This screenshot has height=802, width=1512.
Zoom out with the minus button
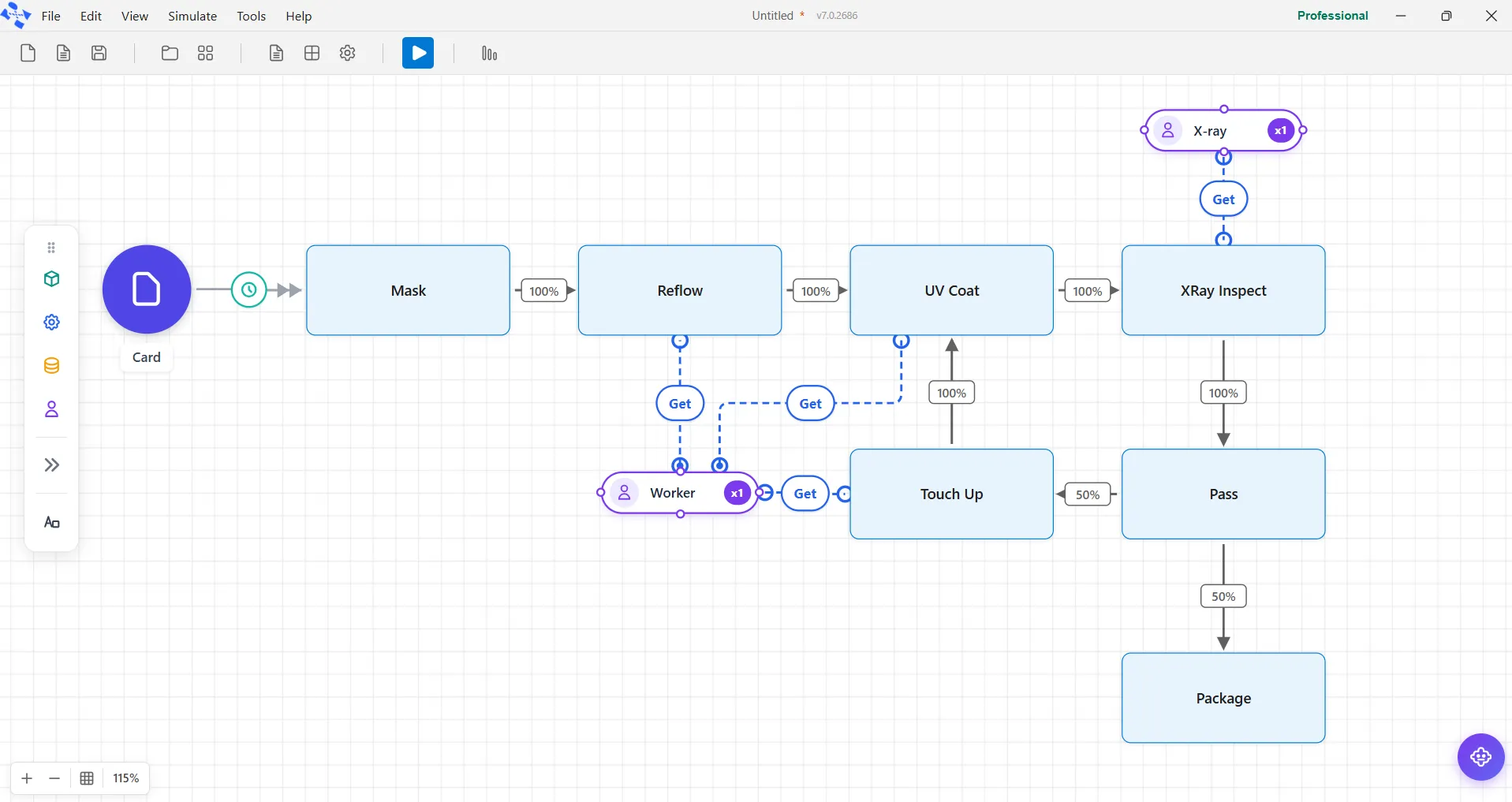54,778
